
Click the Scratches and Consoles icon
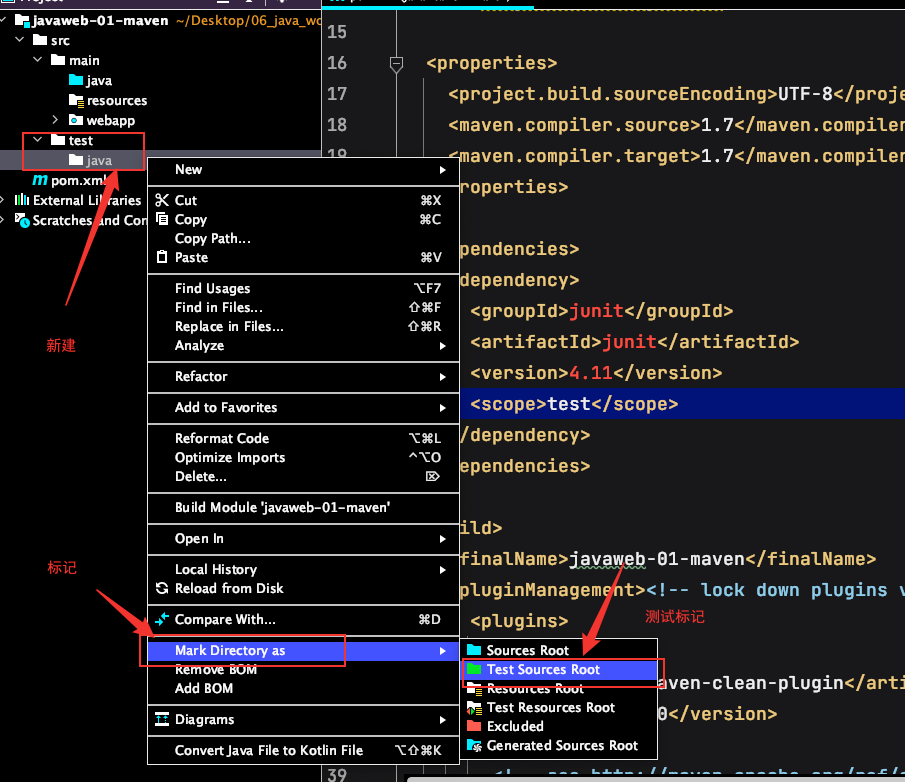coord(22,220)
